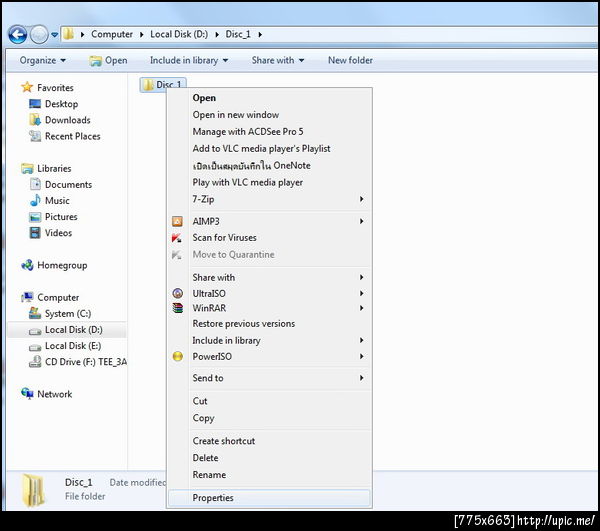
Task: Open Desktop in Favorites
Action: [61, 104]
